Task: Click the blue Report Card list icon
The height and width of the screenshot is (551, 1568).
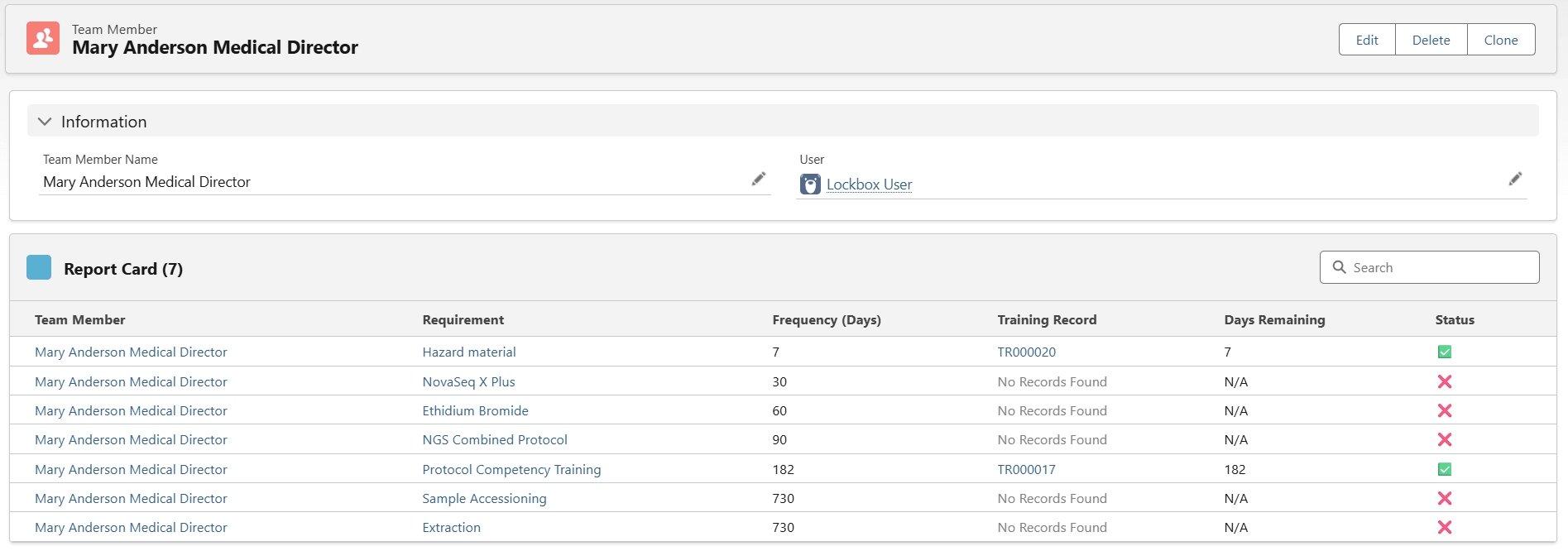Action: click(x=39, y=267)
